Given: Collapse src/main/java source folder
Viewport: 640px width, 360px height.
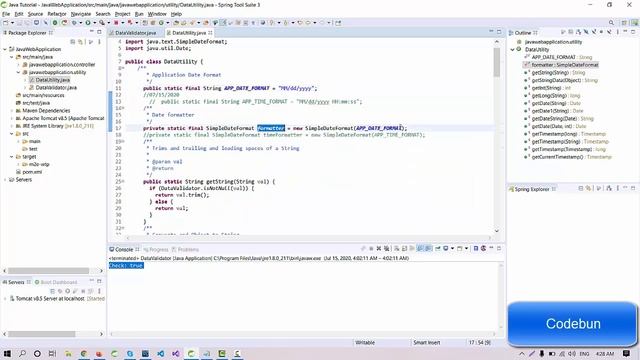Looking at the screenshot, I should [x=12, y=57].
